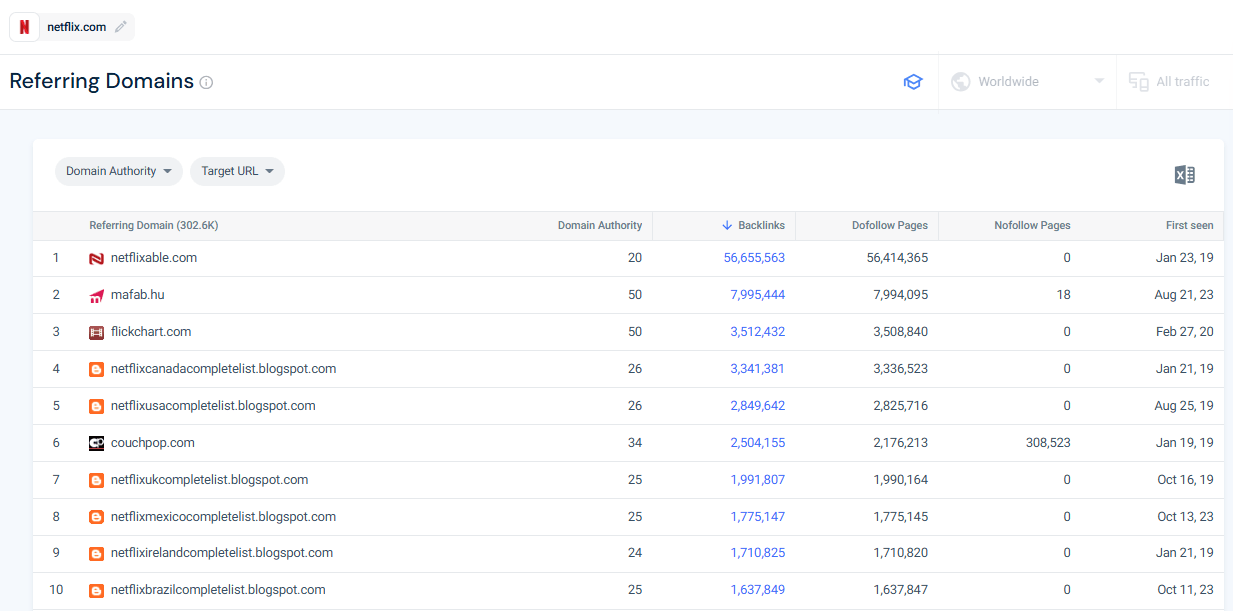Open the Target URL filter dropdown
Viewport: 1233px width, 611px height.
pyautogui.click(x=237, y=172)
